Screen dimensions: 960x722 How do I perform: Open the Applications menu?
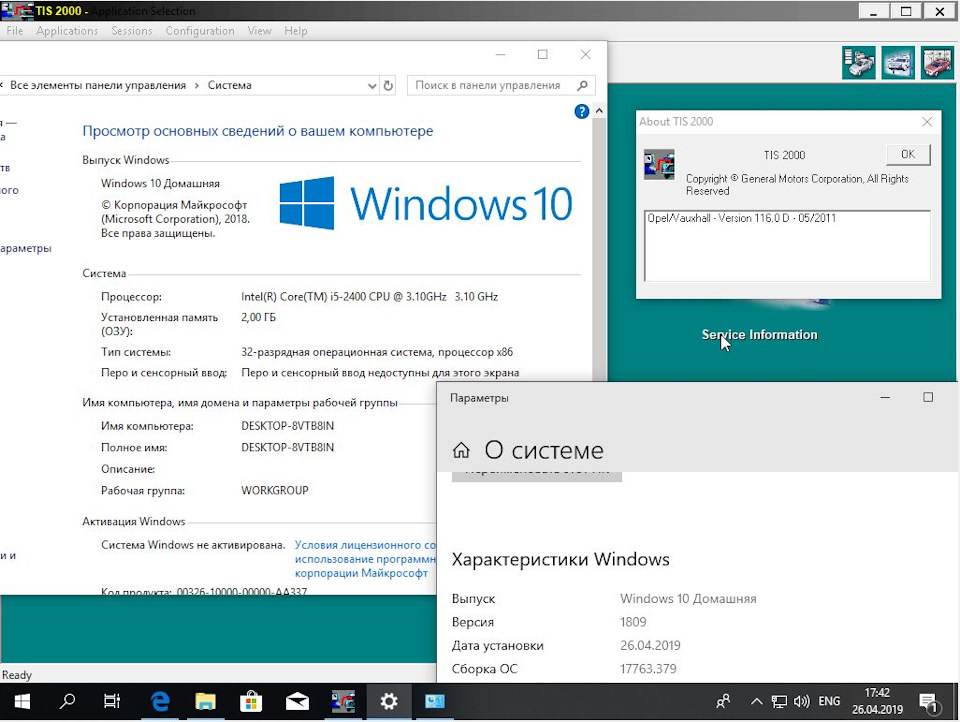(67, 31)
